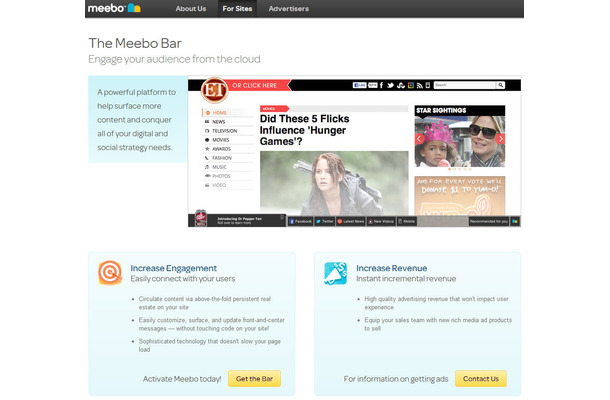The width and height of the screenshot is (610, 400).
Task: Select MOVIES in the ET sidebar
Action: pos(228,140)
